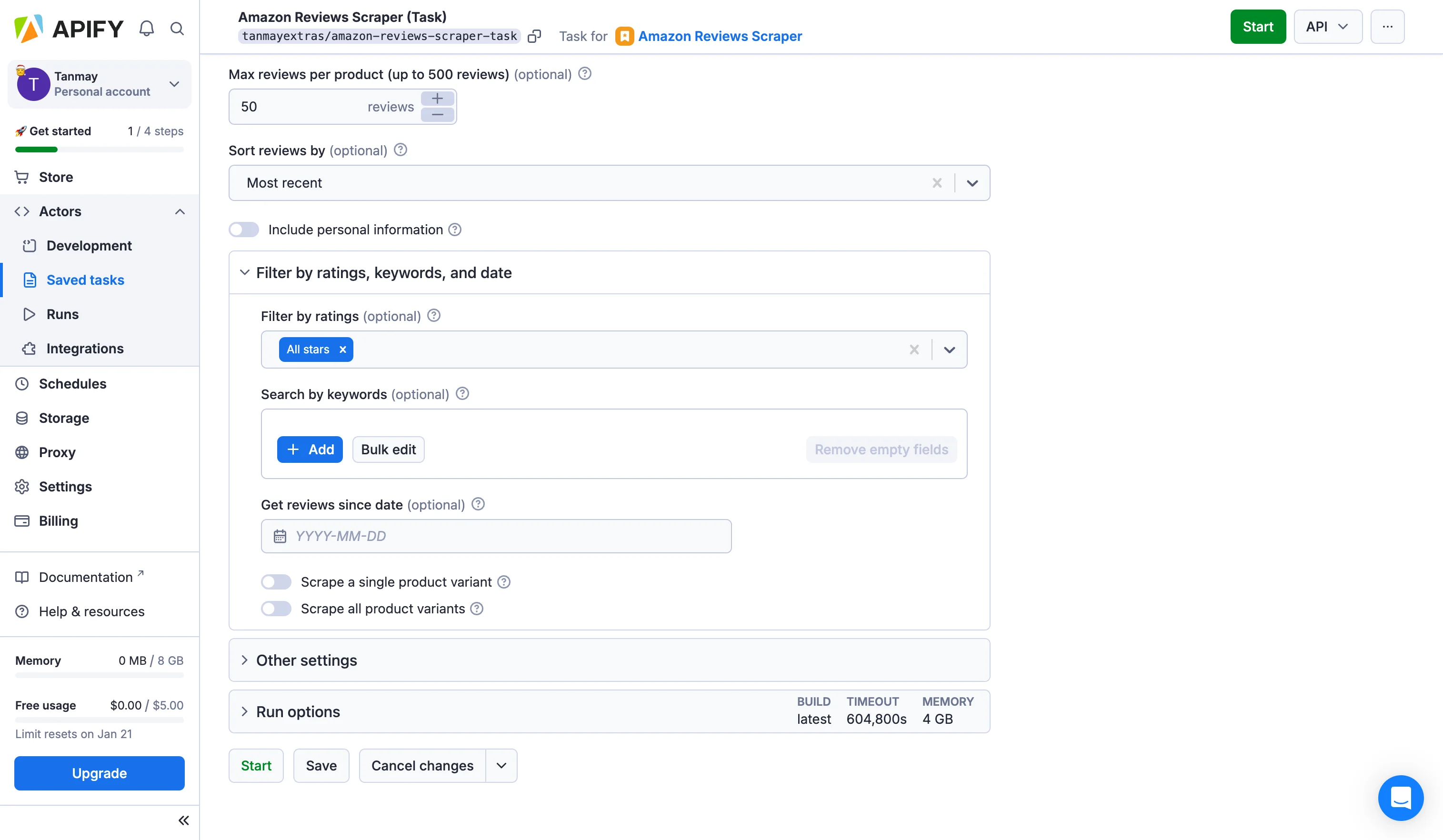Open the notifications bell icon
This screenshot has height=840, width=1443.
point(147,29)
